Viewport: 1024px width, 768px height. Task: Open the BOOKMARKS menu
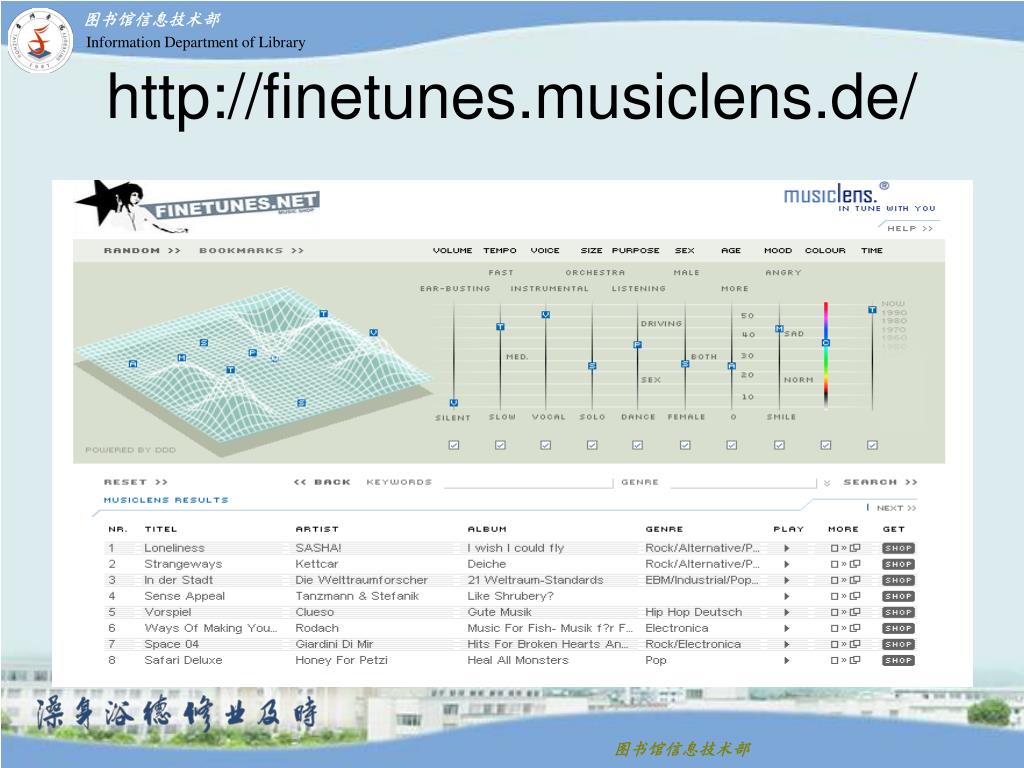tap(251, 251)
